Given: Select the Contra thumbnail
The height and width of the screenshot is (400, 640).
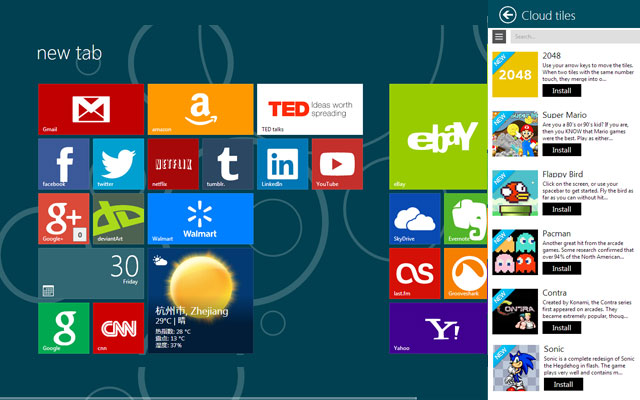Looking at the screenshot, I should tap(515, 311).
